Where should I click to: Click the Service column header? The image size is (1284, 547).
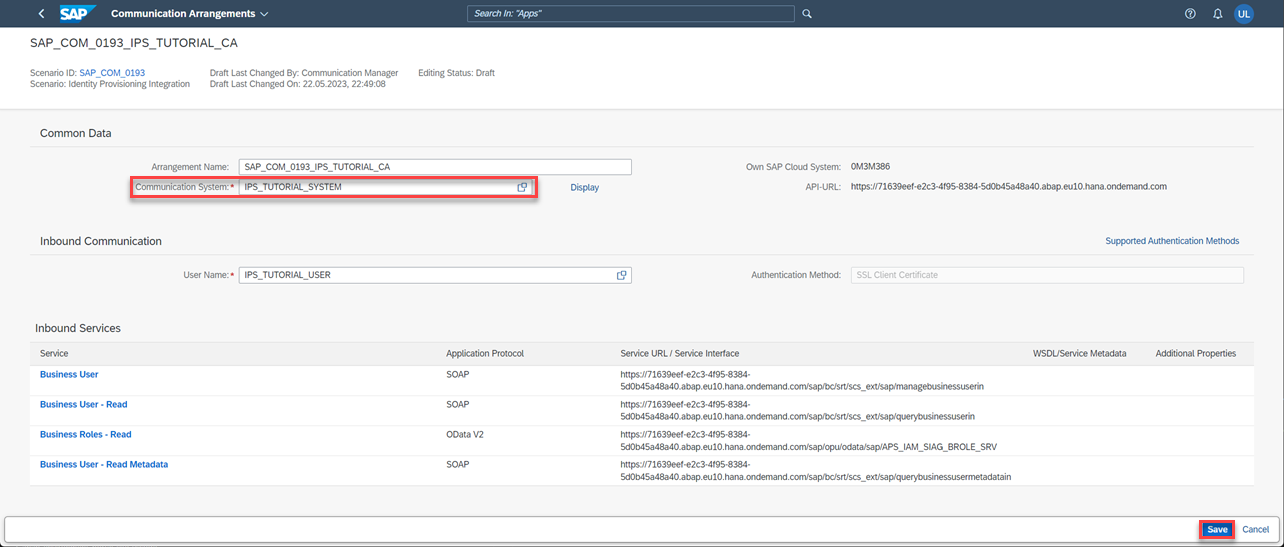tap(54, 353)
